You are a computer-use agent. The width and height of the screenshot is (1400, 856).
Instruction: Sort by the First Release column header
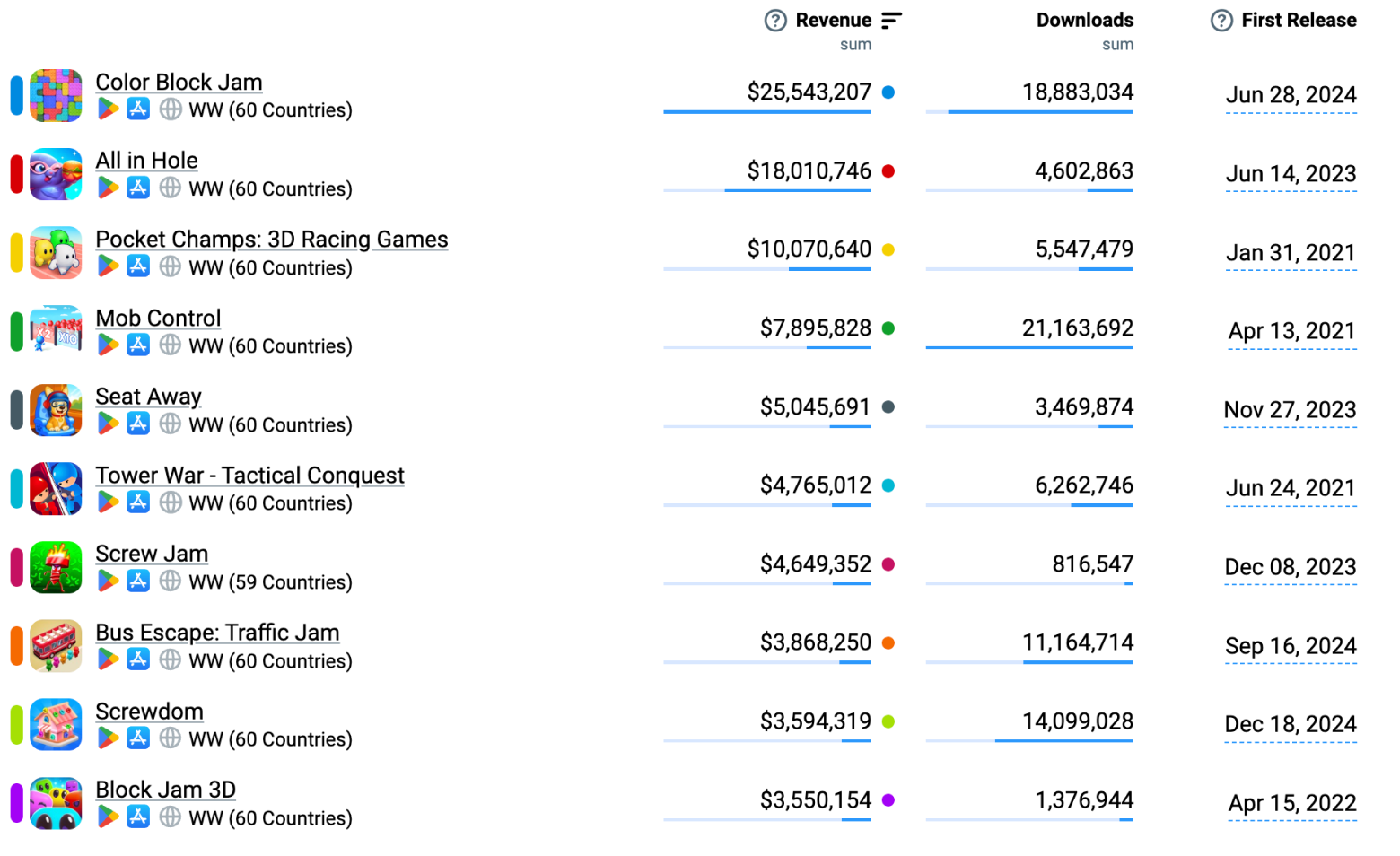(x=1298, y=21)
